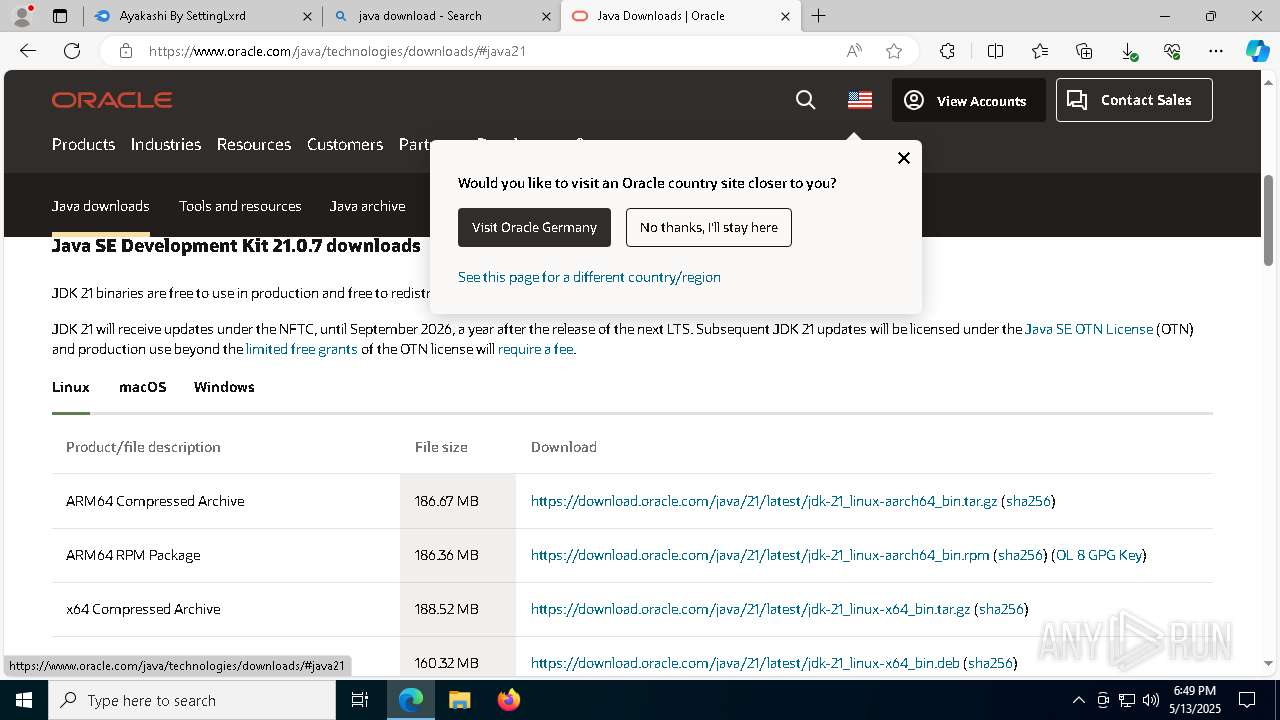Open Java archive sub-navigation
This screenshot has width=1280, height=720.
368,206
